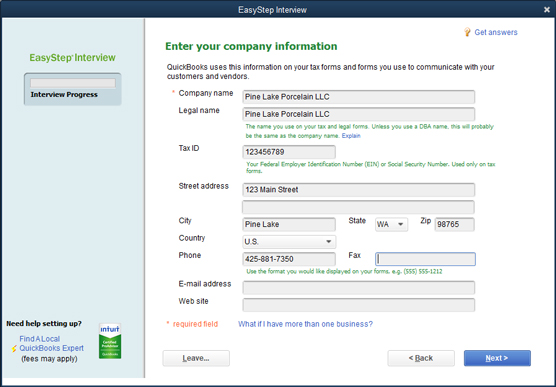Click the empty second street address line

pos(358,207)
